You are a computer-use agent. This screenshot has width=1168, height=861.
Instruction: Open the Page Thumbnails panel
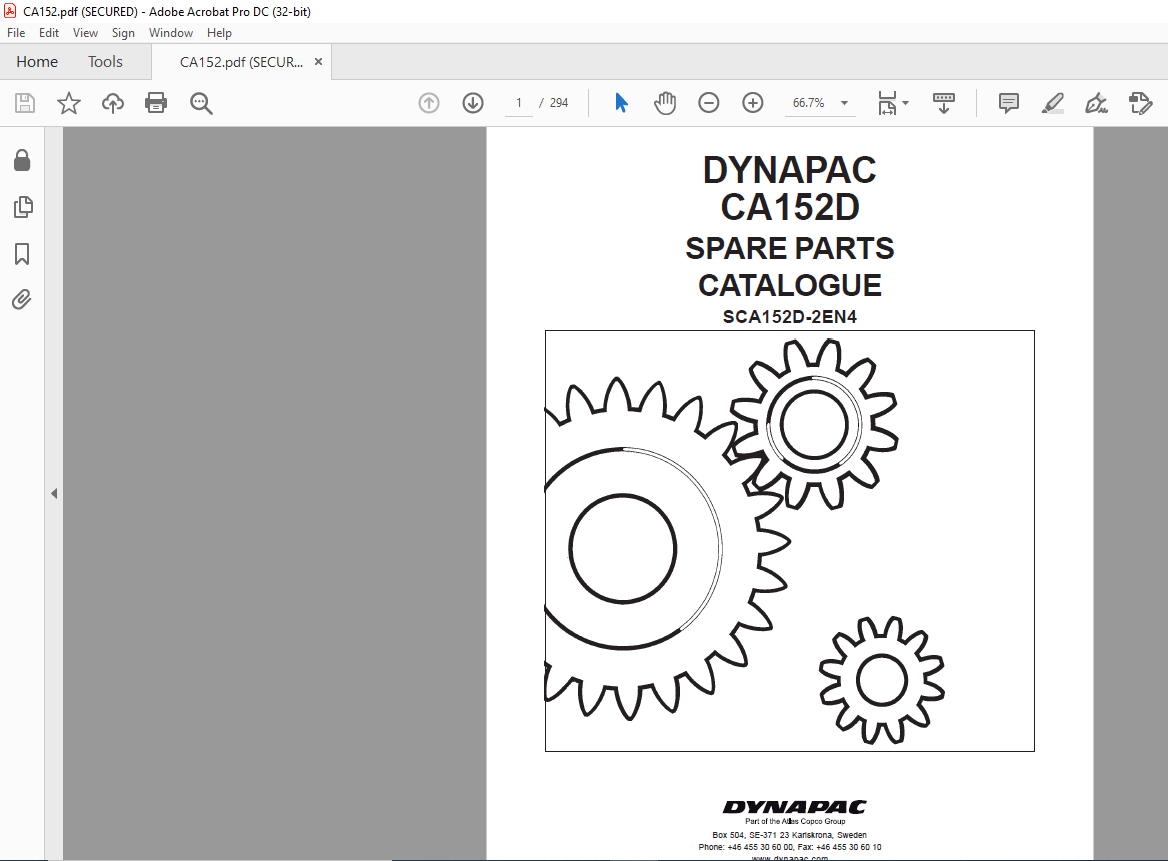click(23, 207)
